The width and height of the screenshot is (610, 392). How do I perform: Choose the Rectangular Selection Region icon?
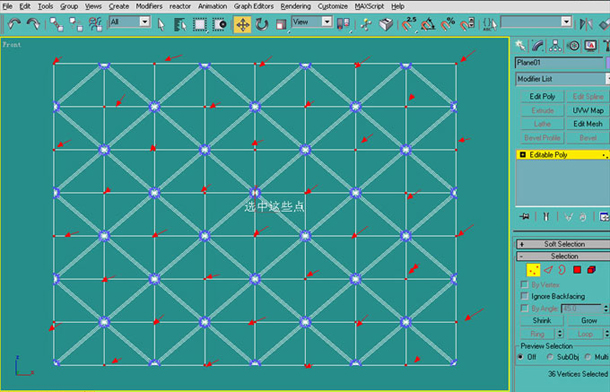coord(200,24)
